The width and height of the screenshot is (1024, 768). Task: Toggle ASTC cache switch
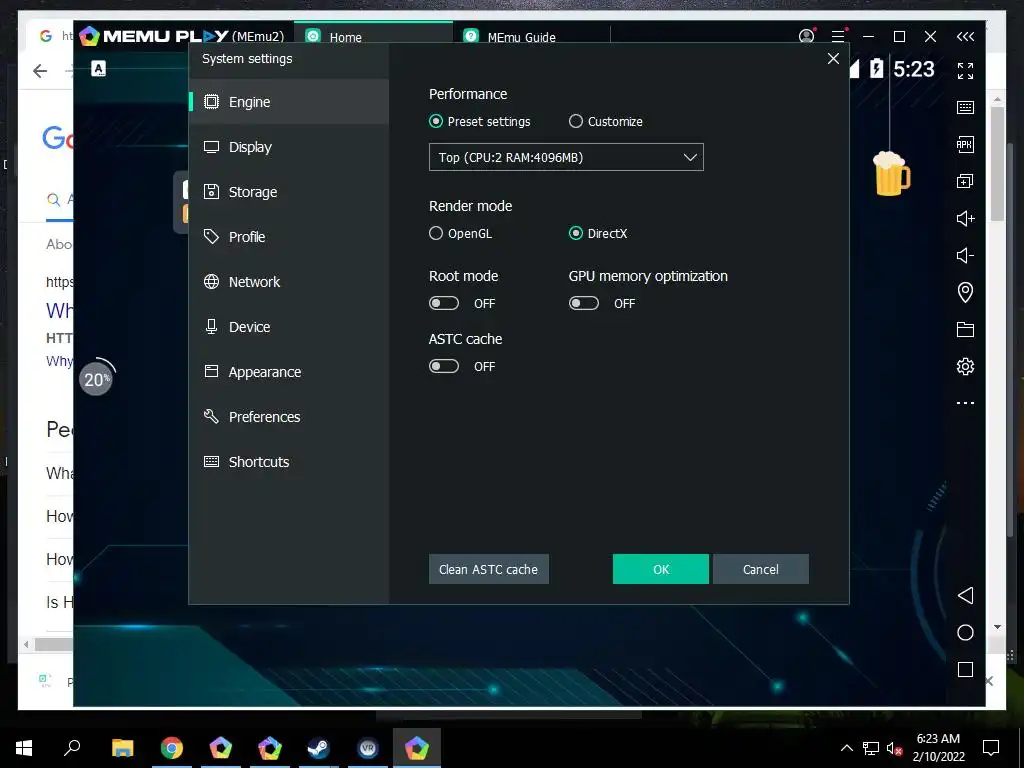444,366
